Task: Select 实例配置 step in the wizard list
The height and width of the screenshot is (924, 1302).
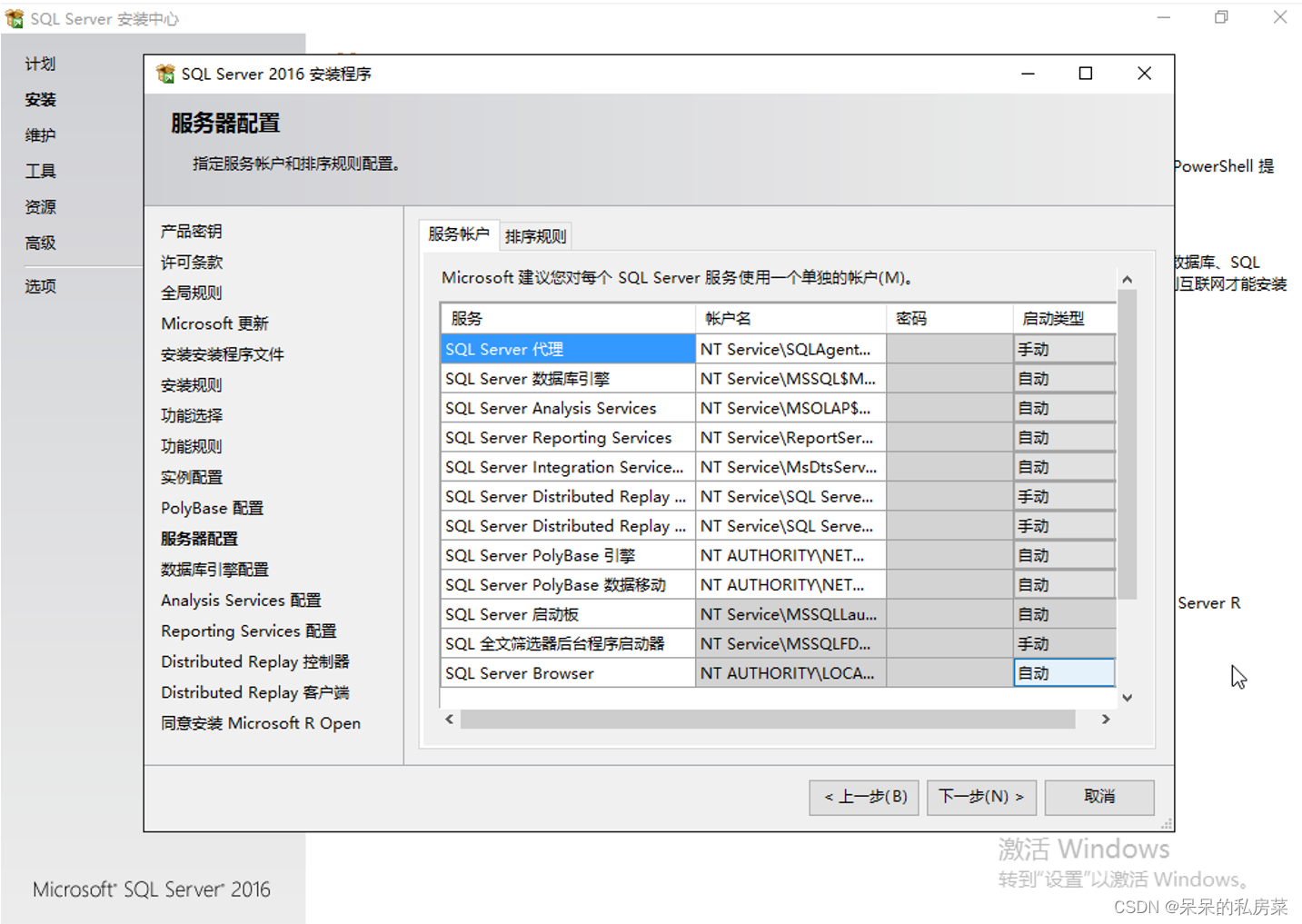Action: [192, 477]
